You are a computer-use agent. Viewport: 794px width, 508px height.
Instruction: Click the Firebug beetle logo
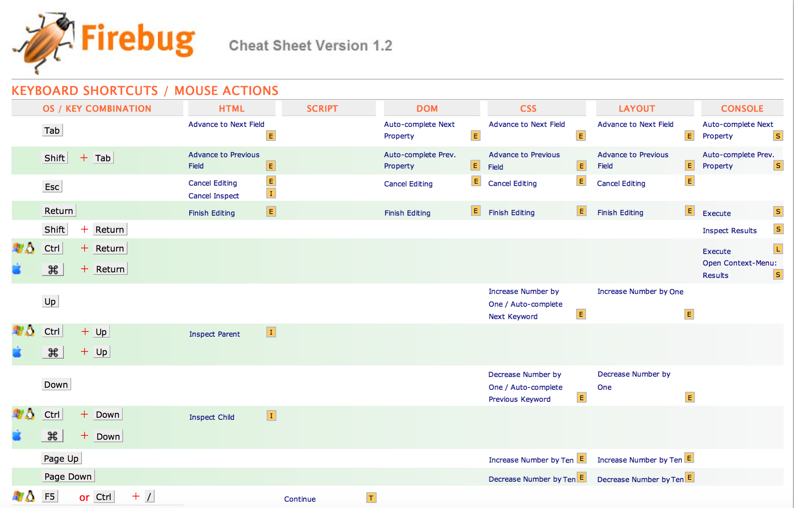(45, 43)
